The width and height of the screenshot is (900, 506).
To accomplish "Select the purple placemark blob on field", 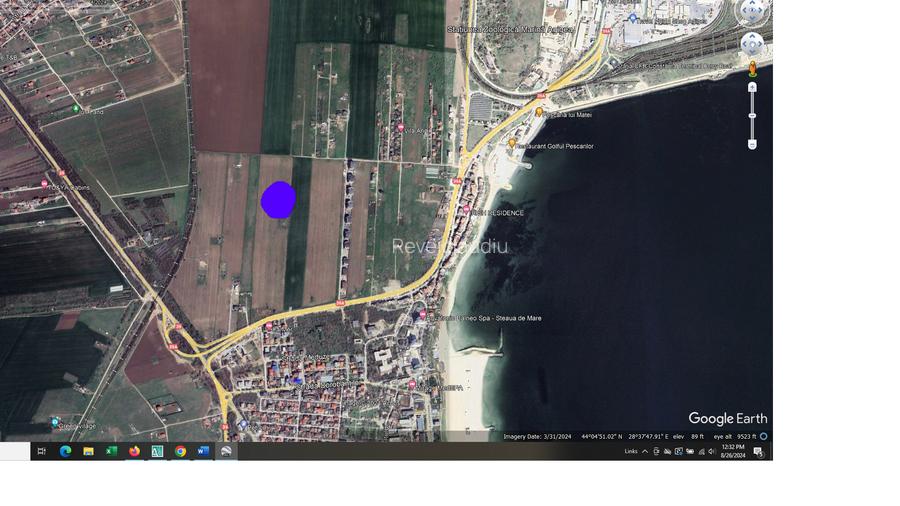I will point(278,200).
